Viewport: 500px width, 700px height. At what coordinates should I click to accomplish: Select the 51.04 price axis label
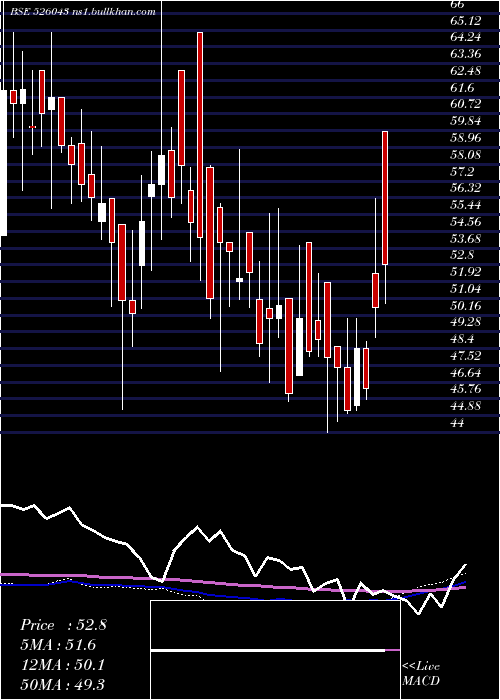pos(466,288)
